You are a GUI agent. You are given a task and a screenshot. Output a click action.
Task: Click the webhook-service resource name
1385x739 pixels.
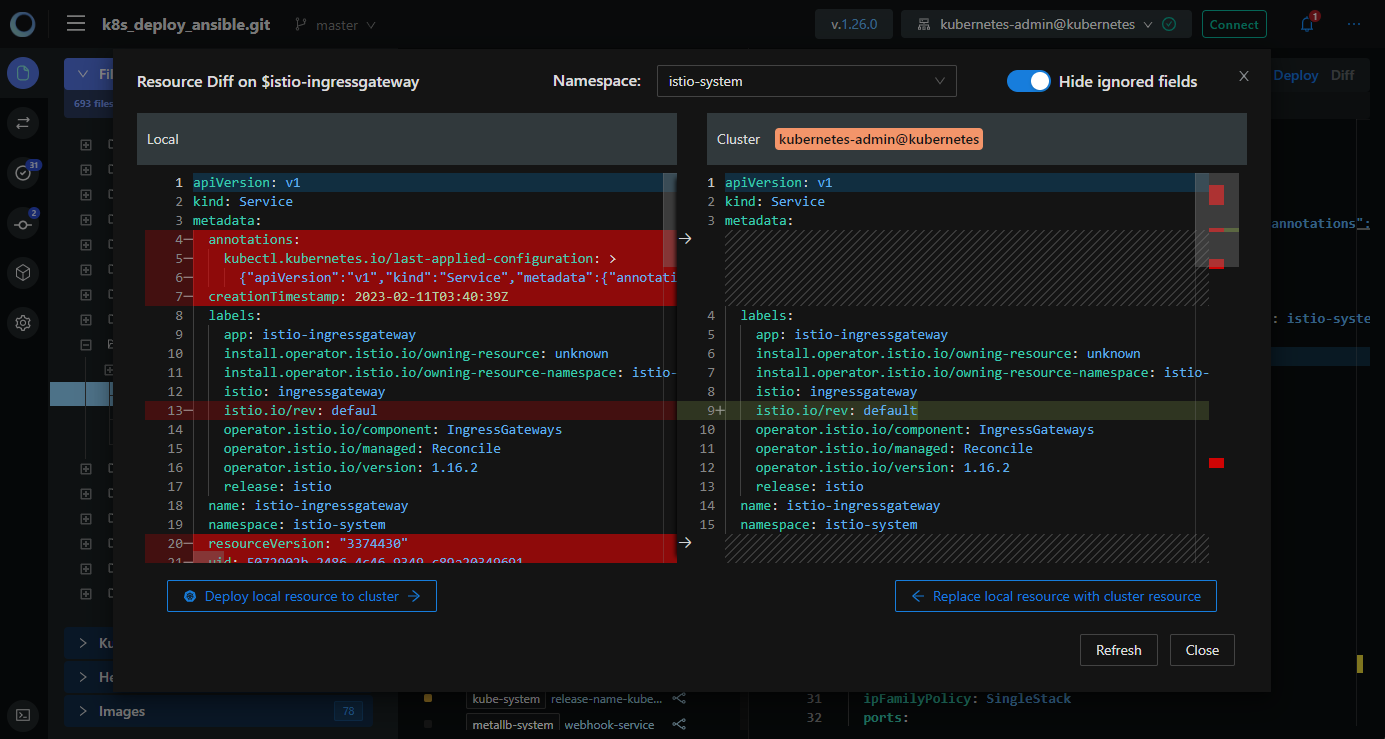(609, 725)
